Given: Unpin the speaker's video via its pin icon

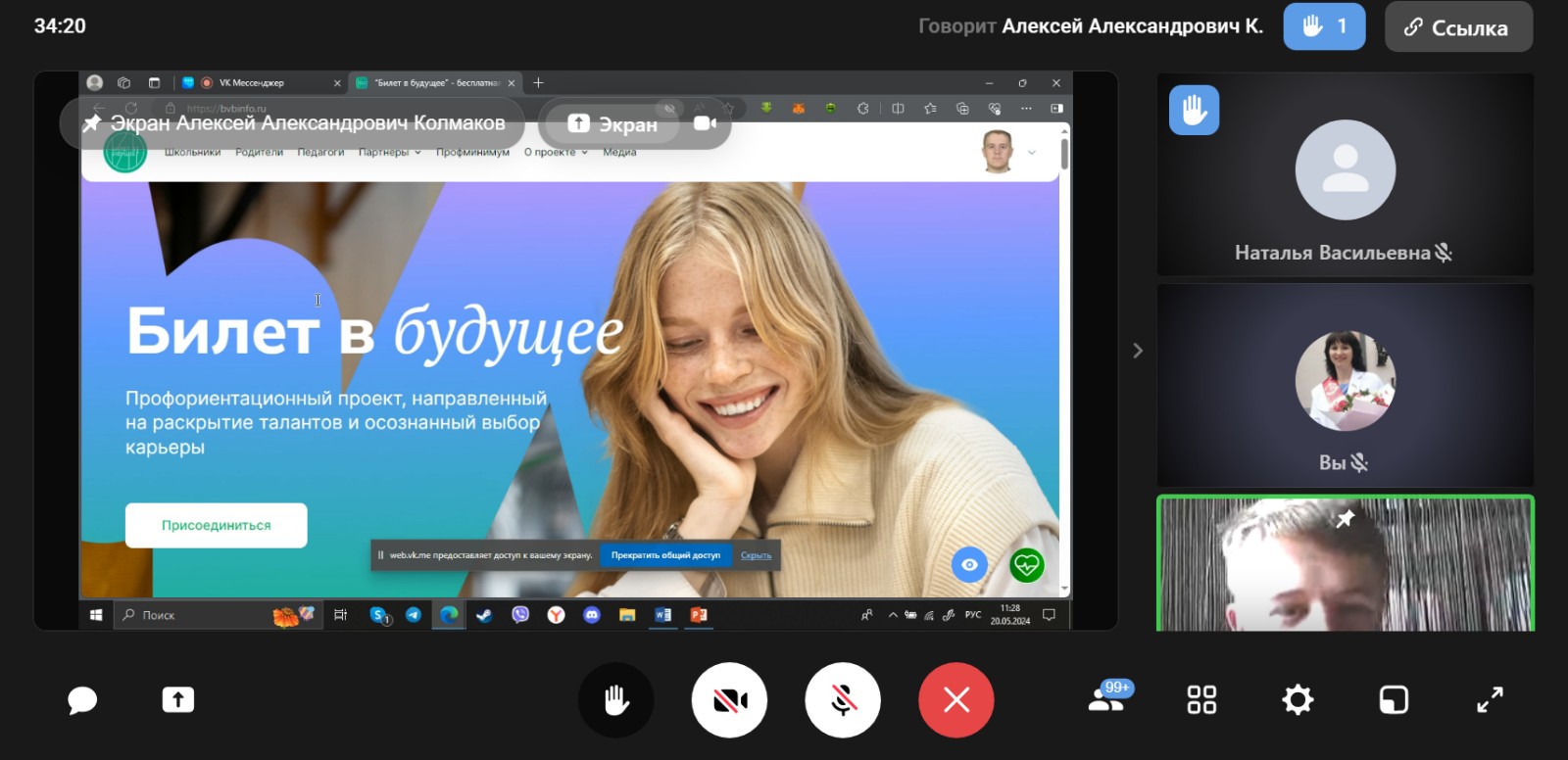Looking at the screenshot, I should tap(1346, 518).
